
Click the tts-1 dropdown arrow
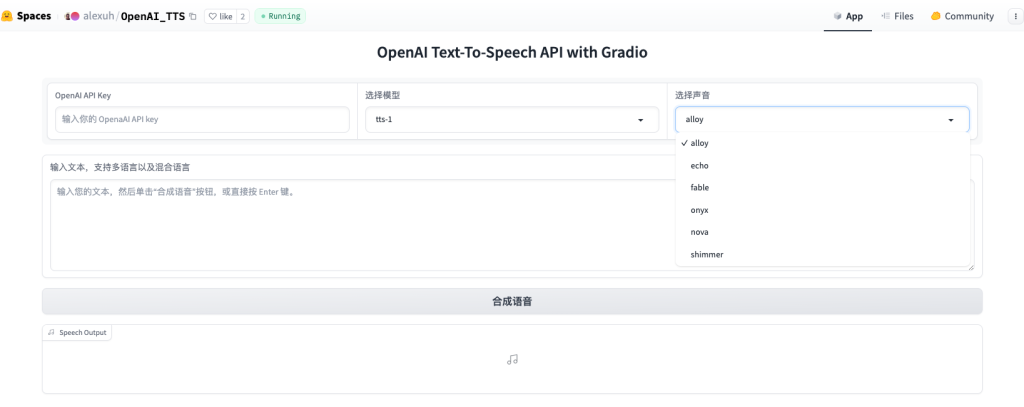point(640,120)
